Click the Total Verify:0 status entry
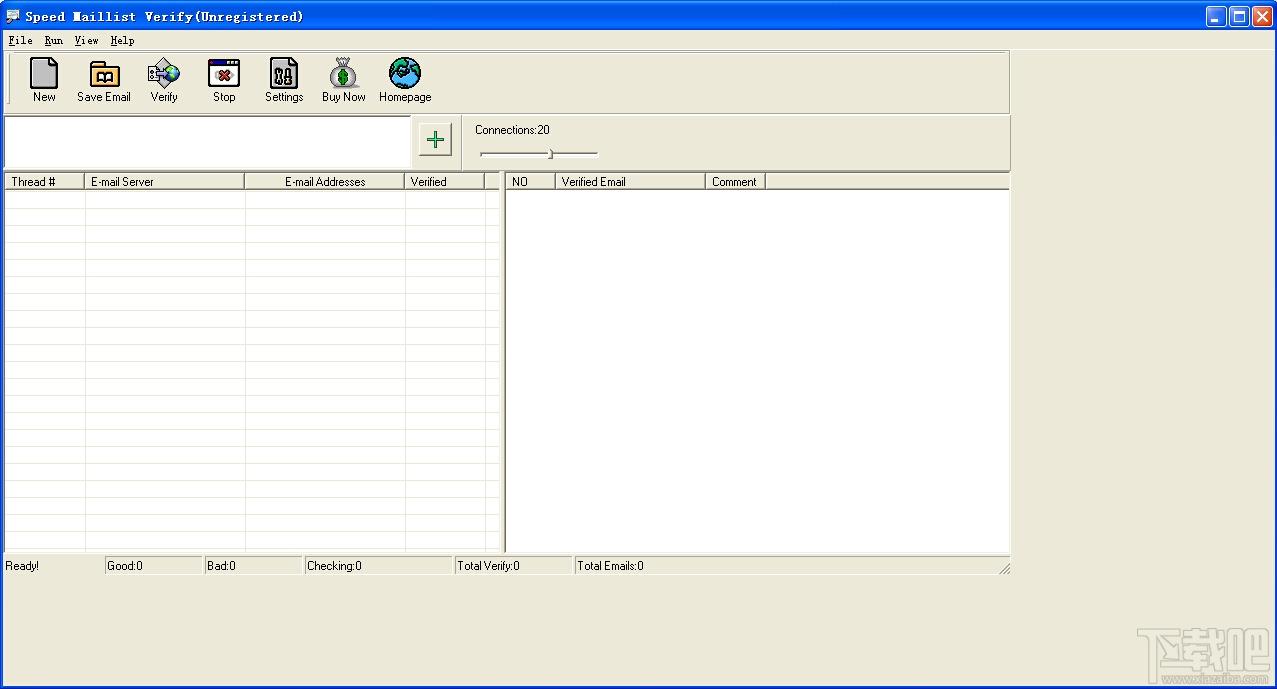This screenshot has width=1277, height=689. (x=514, y=566)
